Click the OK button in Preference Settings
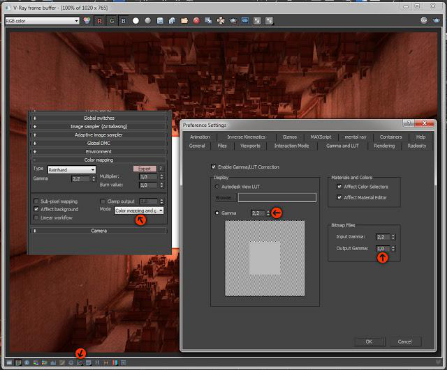Image resolution: width=447 pixels, height=370 pixels. tap(369, 342)
